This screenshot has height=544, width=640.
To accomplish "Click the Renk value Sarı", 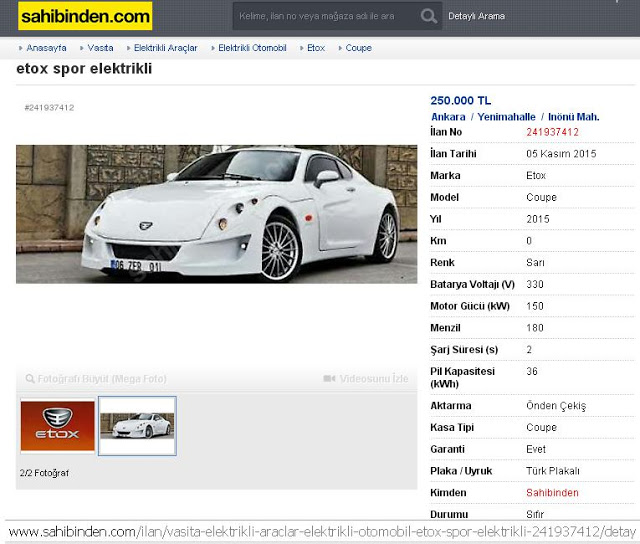I will pyautogui.click(x=535, y=262).
